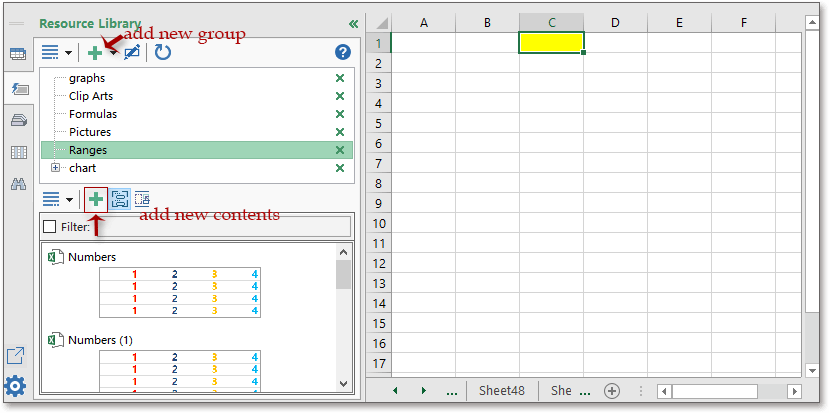Image resolution: width=829 pixels, height=413 pixels.
Task: Select column A header
Action: click(x=423, y=22)
